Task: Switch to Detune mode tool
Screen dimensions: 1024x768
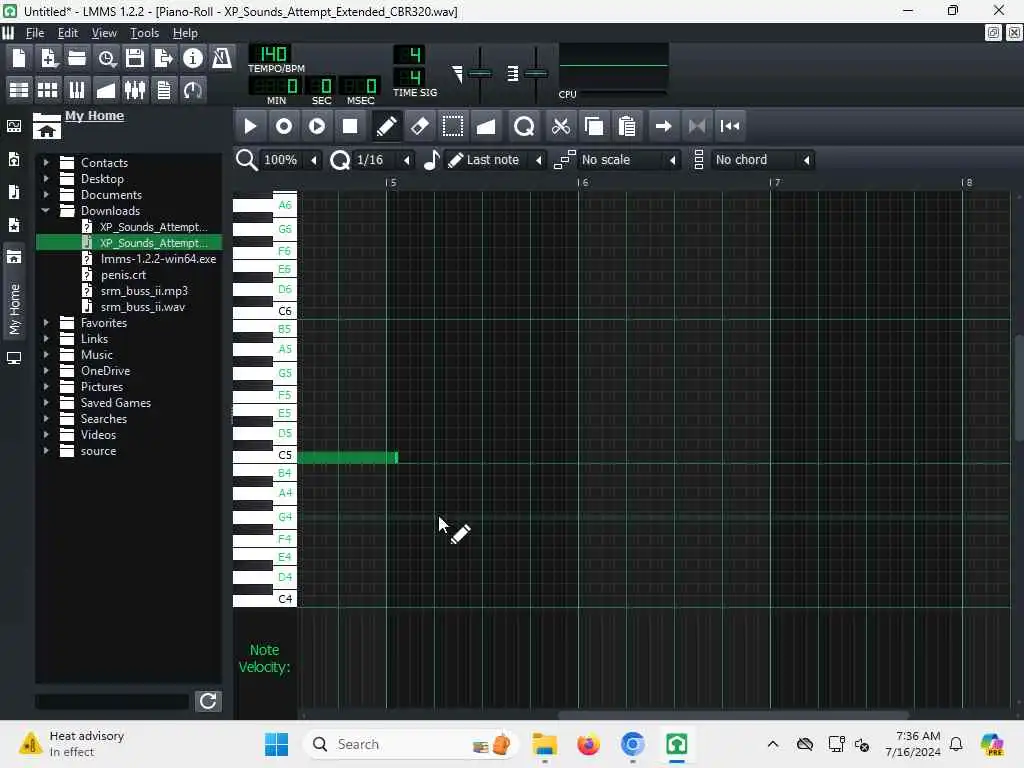Action: (x=486, y=126)
